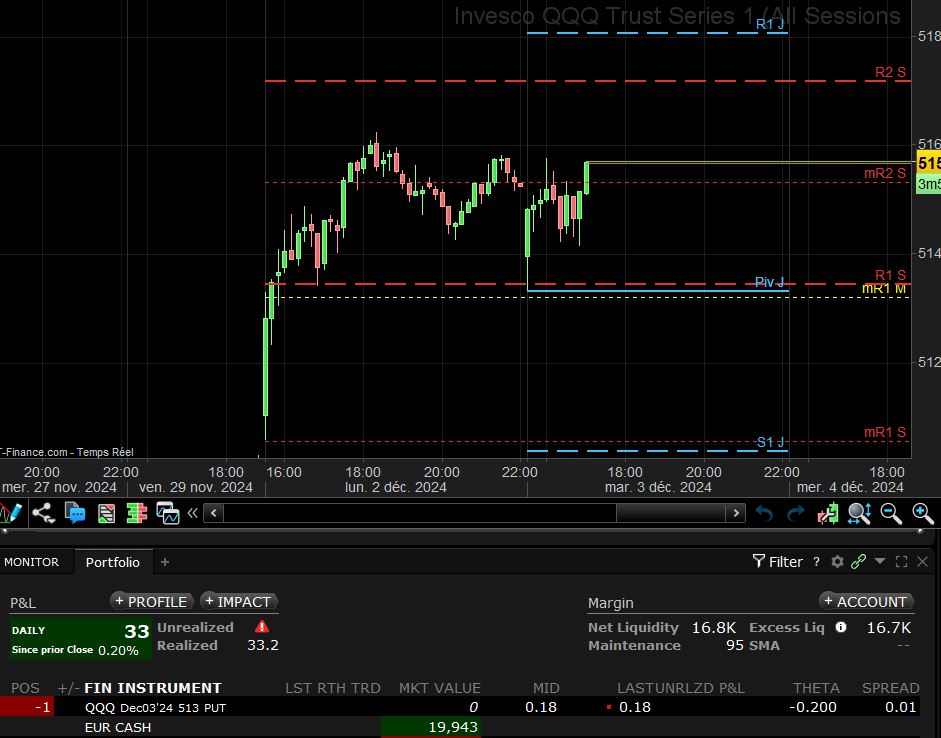Open the panel dropdown triangle menu
This screenshot has width=941, height=738.
(x=880, y=561)
